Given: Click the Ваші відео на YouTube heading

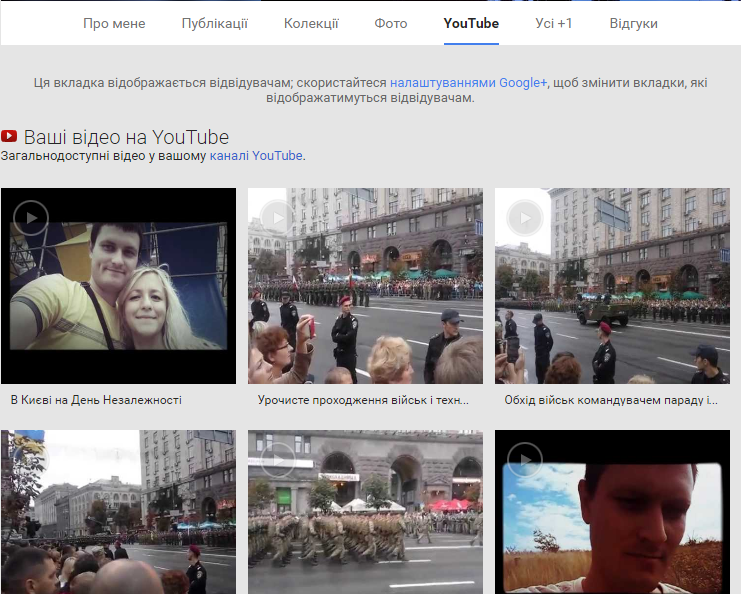Looking at the screenshot, I should click(126, 137).
